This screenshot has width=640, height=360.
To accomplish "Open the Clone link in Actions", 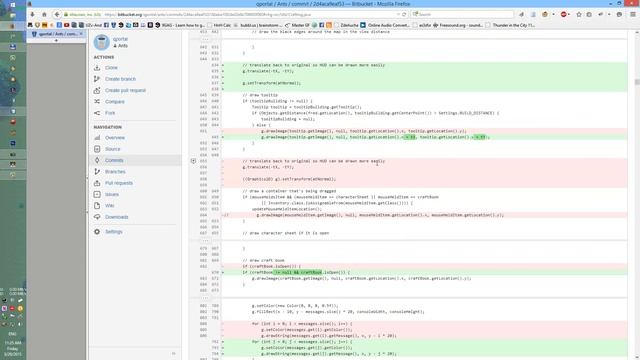I will point(111,68).
